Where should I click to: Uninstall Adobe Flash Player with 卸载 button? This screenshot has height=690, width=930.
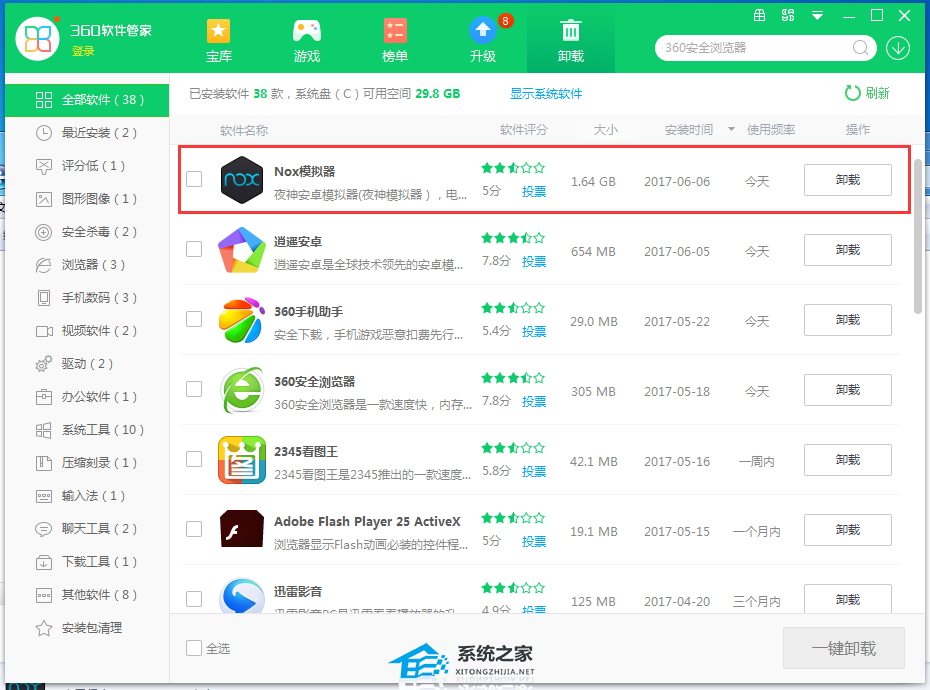(848, 530)
